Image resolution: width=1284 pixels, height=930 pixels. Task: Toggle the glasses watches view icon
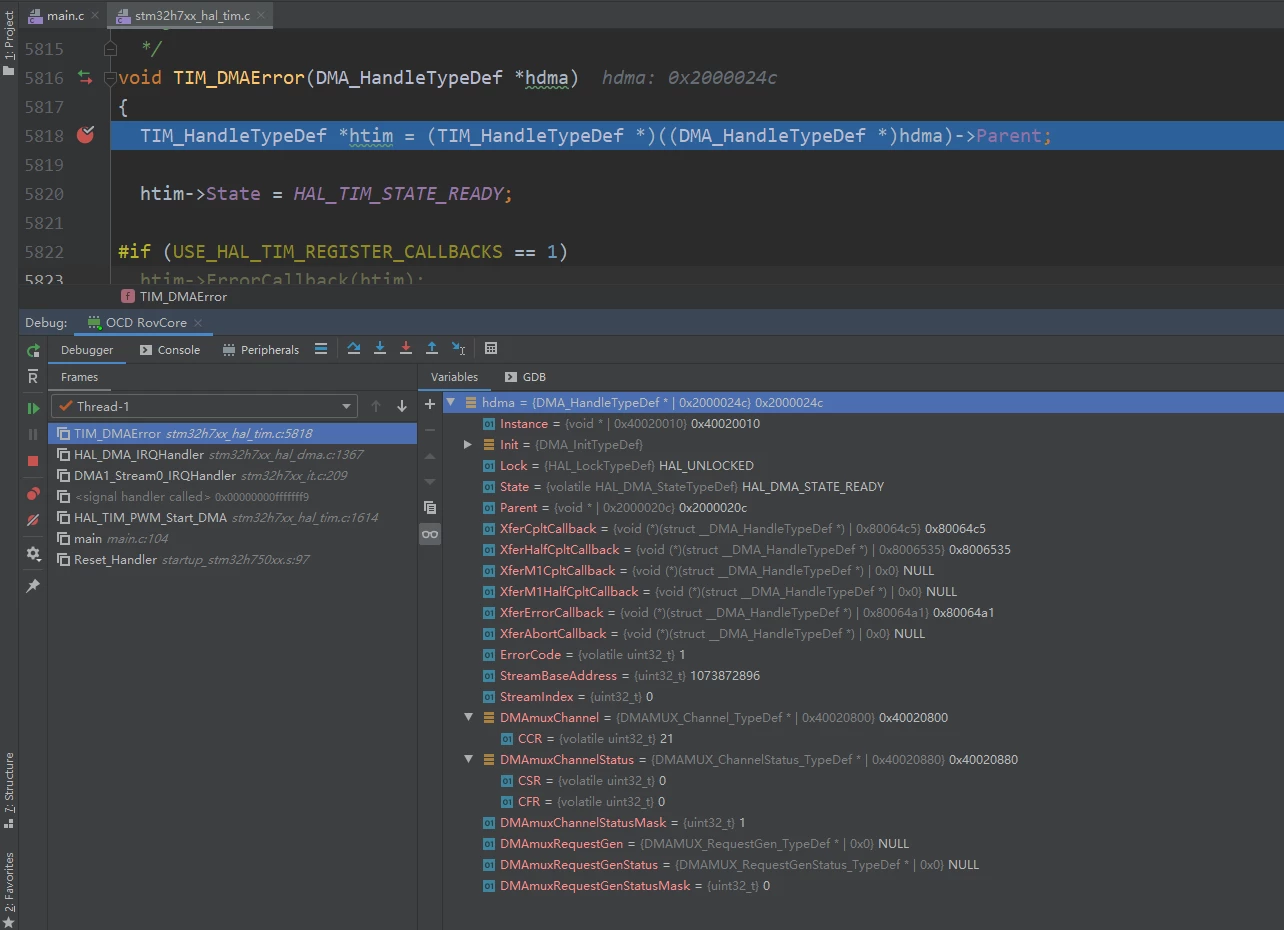[x=430, y=534]
